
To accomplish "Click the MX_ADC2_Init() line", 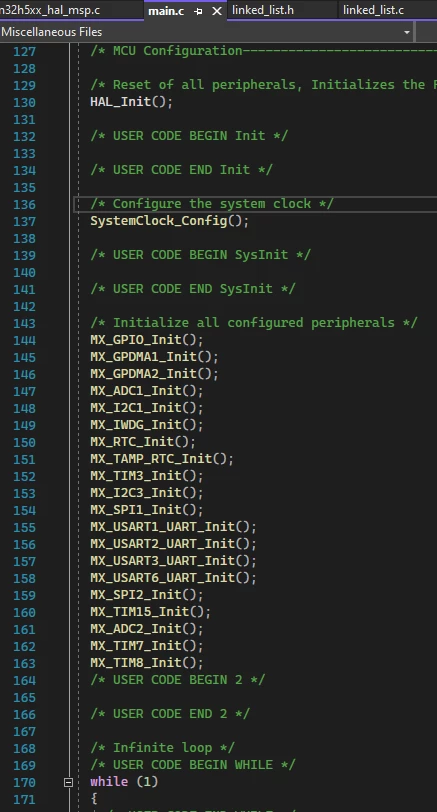I will point(147,629).
